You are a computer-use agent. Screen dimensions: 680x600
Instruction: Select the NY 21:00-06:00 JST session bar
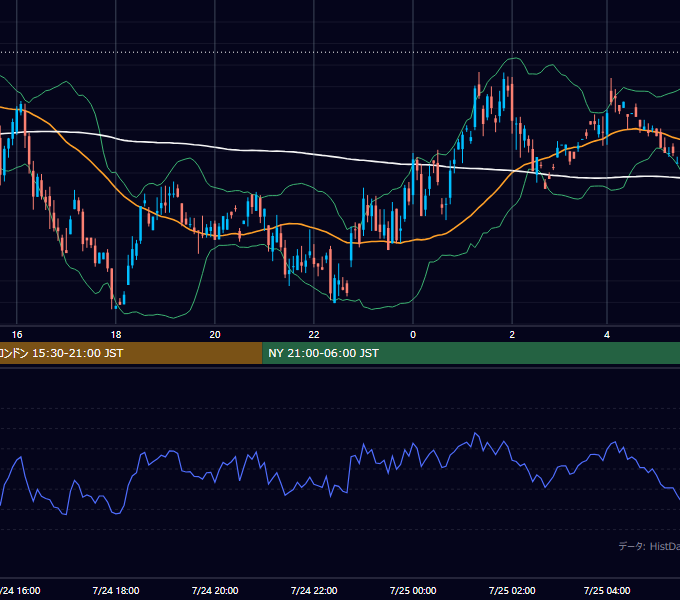point(471,353)
